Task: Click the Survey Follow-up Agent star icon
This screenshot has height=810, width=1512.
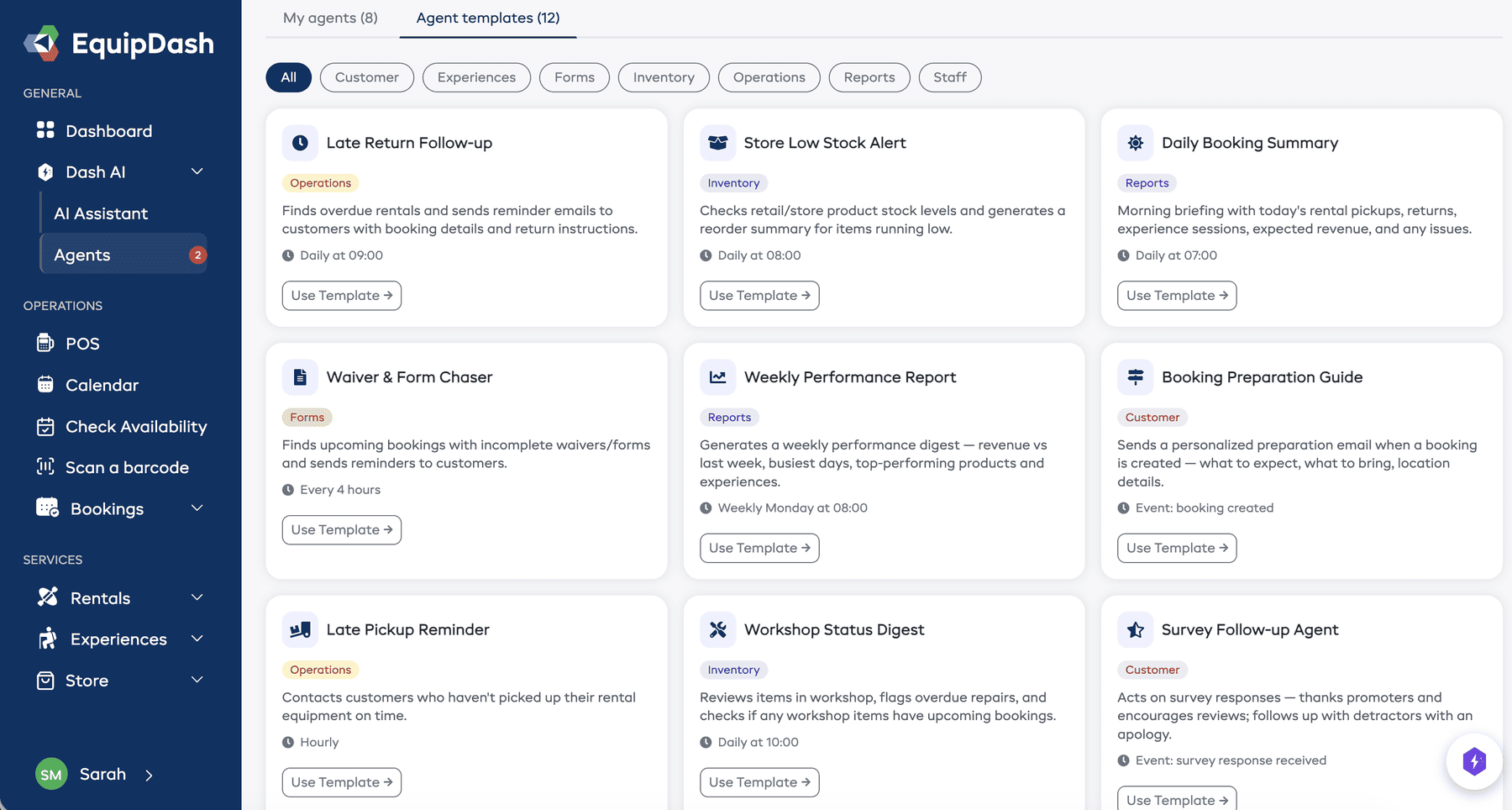Action: [x=1135, y=629]
